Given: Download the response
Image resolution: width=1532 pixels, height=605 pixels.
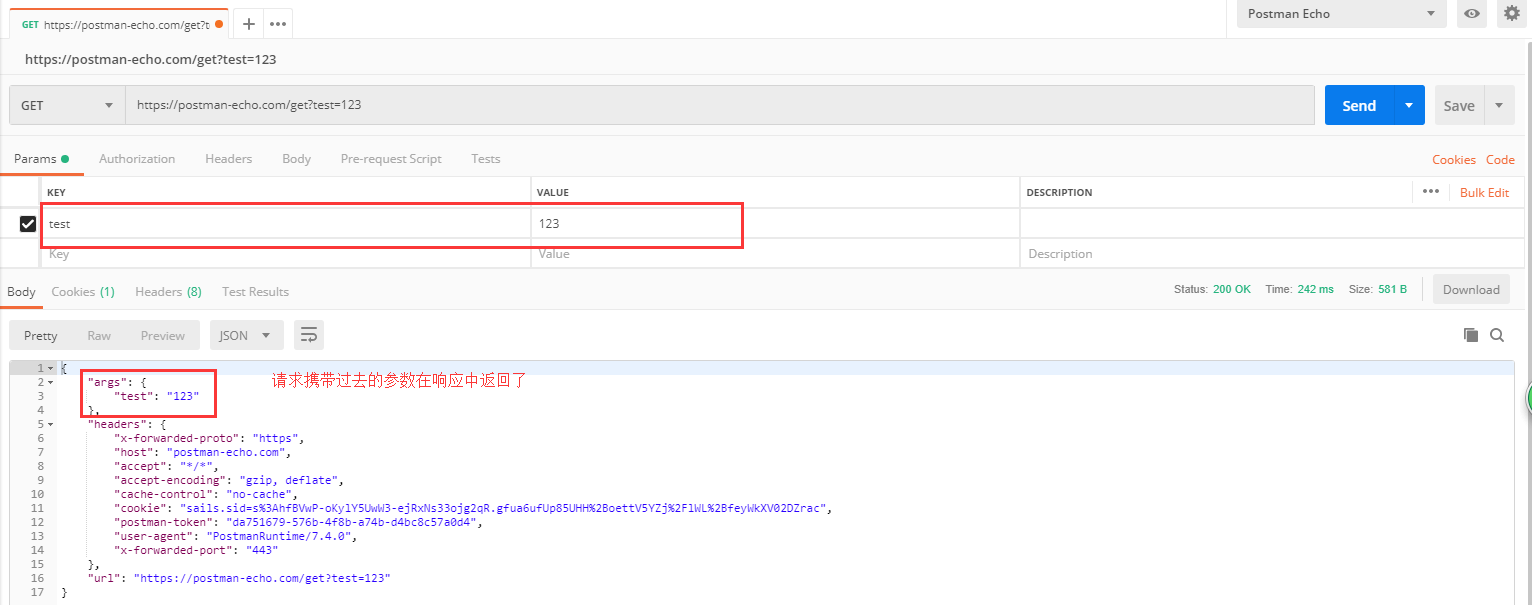Looking at the screenshot, I should coord(1471,289).
